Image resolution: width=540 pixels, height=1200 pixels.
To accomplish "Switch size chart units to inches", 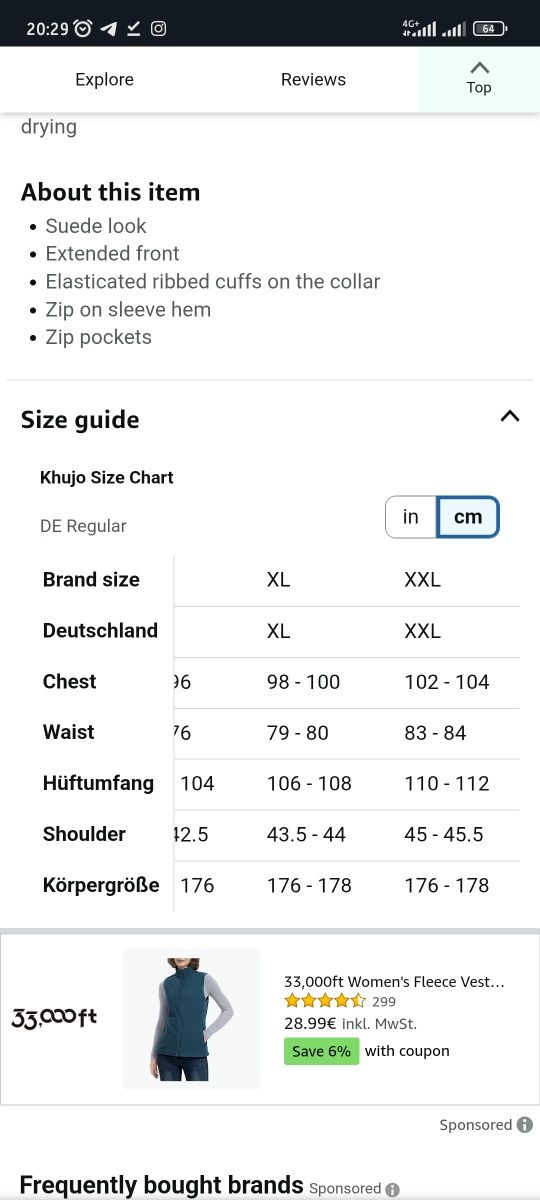I will pyautogui.click(x=411, y=517).
